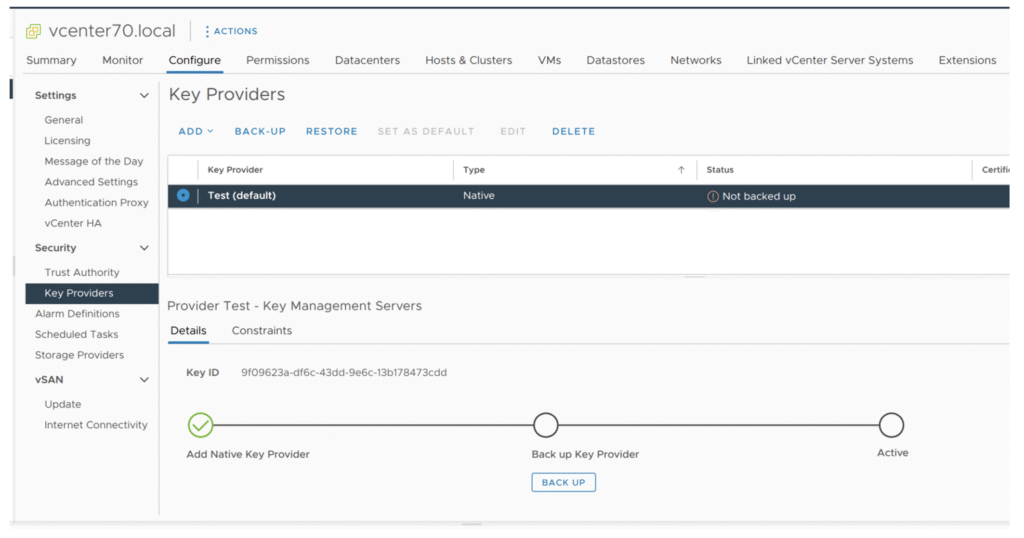
Task: Open the ADD dropdown menu
Action: pyautogui.click(x=196, y=131)
